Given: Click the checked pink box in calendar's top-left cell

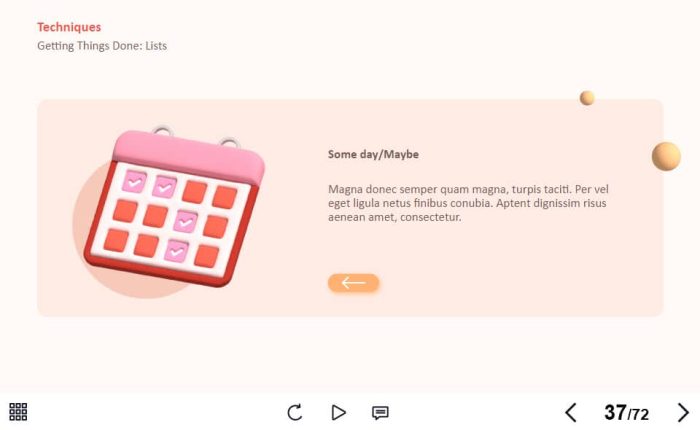Looking at the screenshot, I should pos(134,181).
